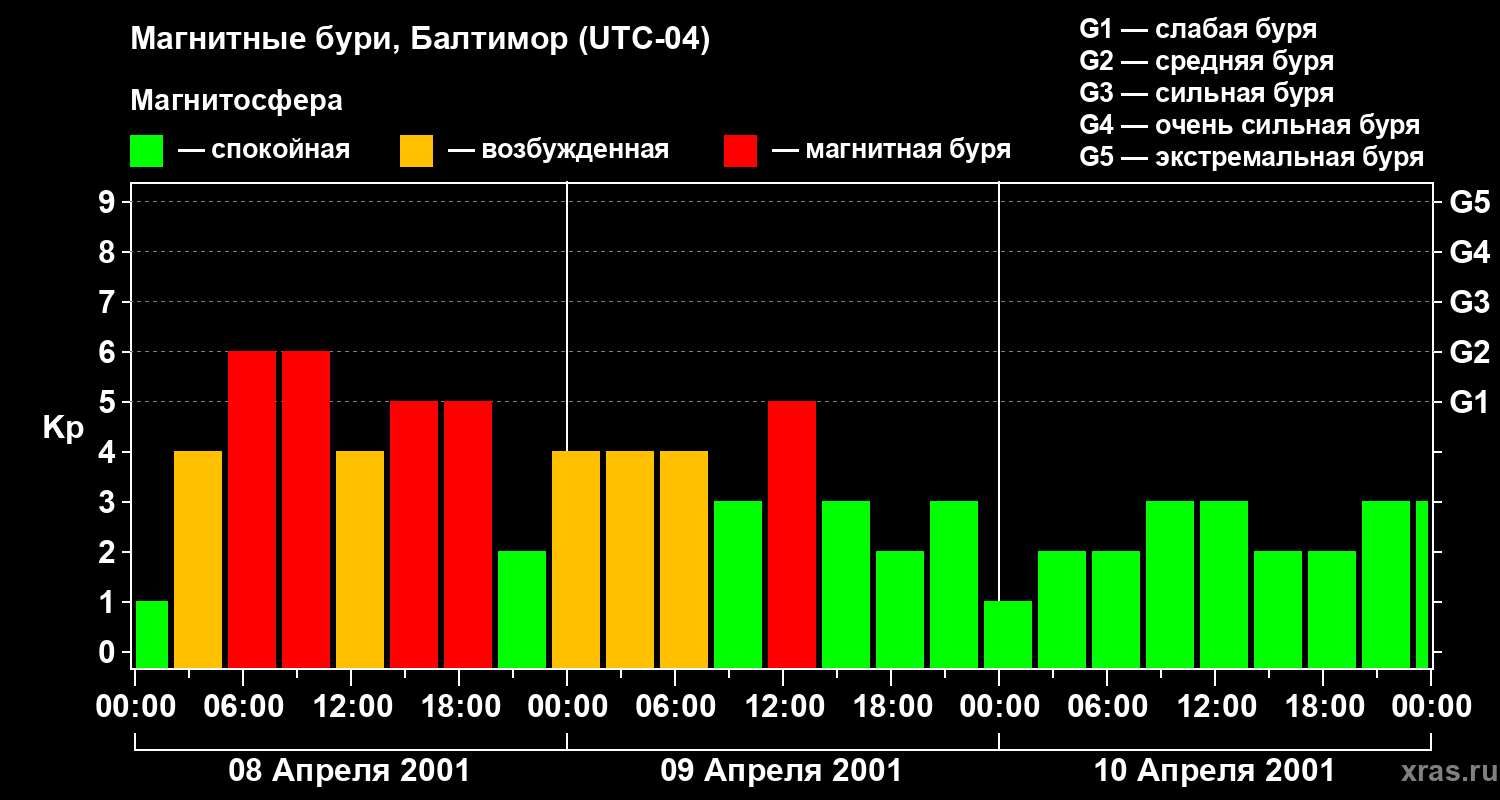The height and width of the screenshot is (800, 1500).
Task: Click the green Kp 1 bar starting 10 April
Action: (1008, 635)
